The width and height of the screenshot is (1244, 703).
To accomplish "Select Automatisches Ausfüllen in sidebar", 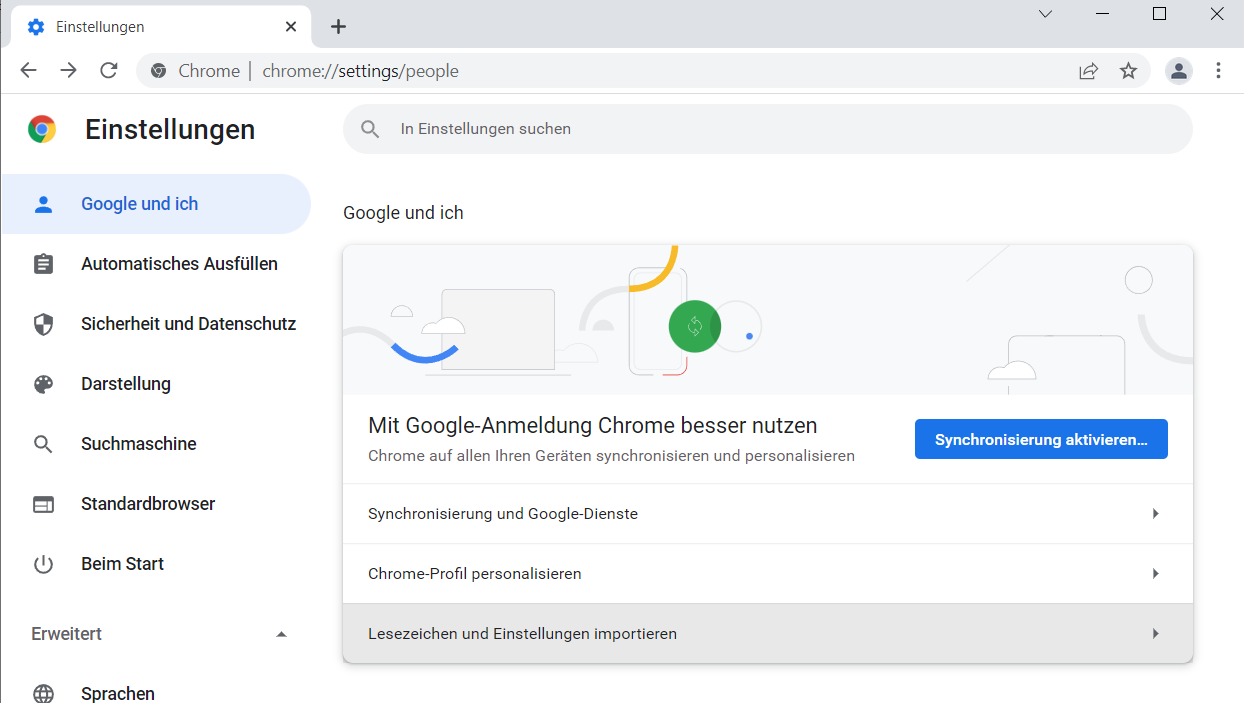I will pyautogui.click(x=179, y=264).
